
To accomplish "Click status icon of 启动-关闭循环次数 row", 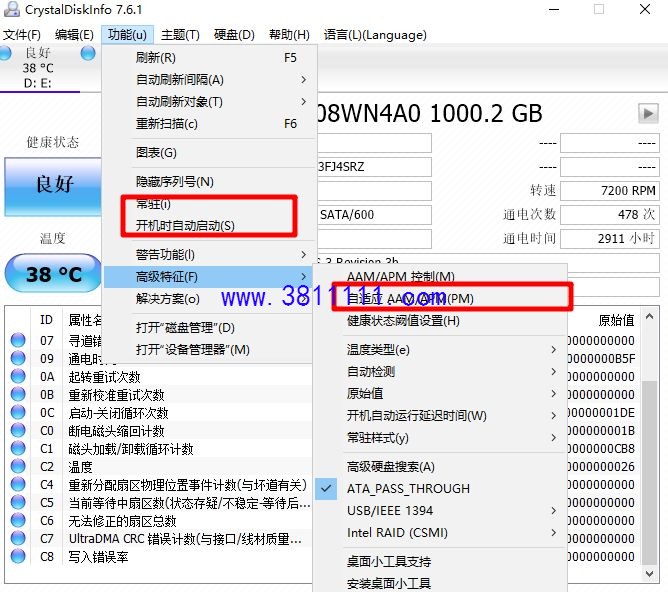I will click(18, 412).
